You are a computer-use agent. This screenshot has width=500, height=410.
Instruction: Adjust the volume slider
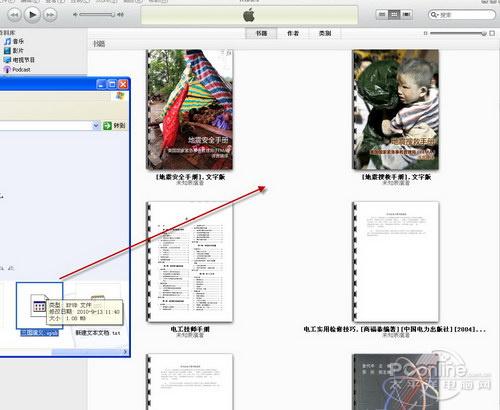pos(97,15)
